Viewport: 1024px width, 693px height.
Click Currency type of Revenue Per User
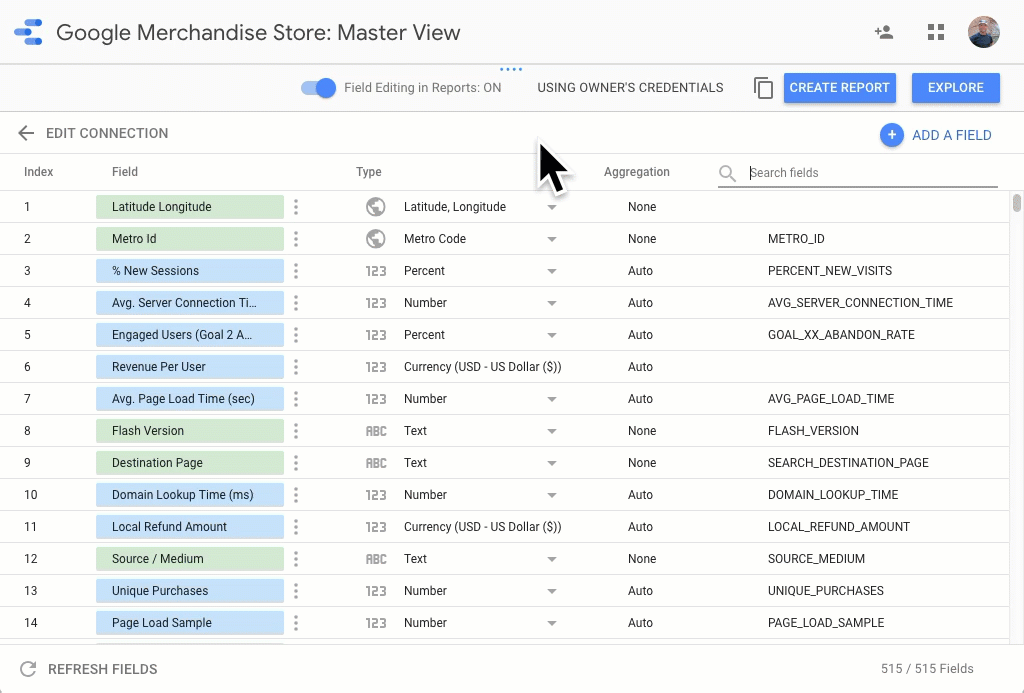(482, 367)
